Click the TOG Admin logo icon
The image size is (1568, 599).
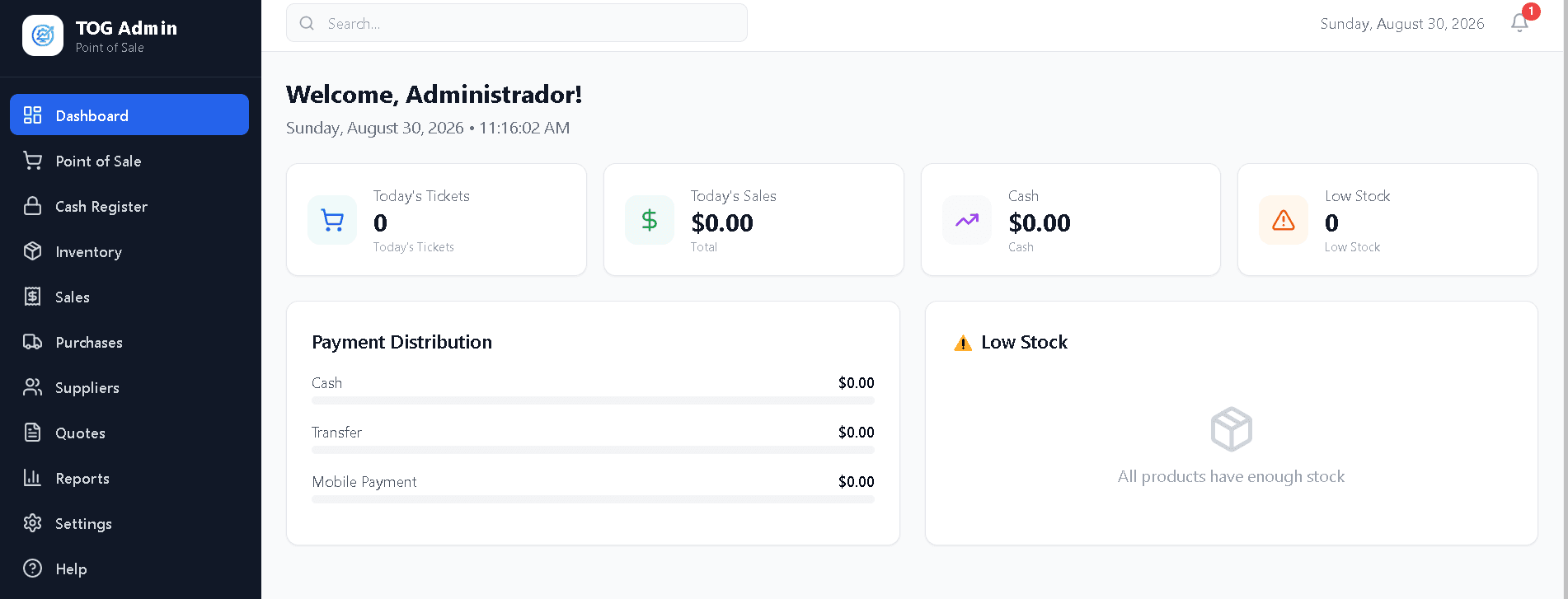point(43,35)
